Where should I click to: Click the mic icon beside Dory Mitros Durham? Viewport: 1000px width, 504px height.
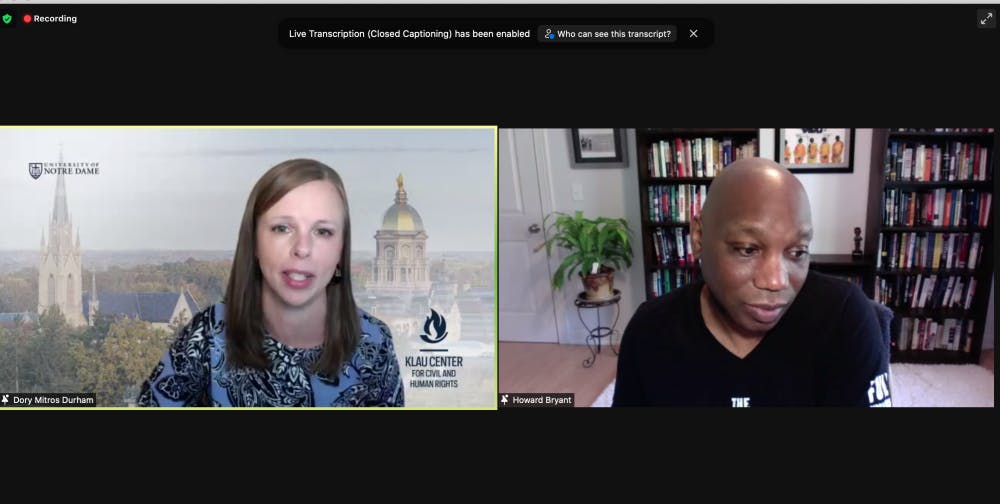[6, 400]
